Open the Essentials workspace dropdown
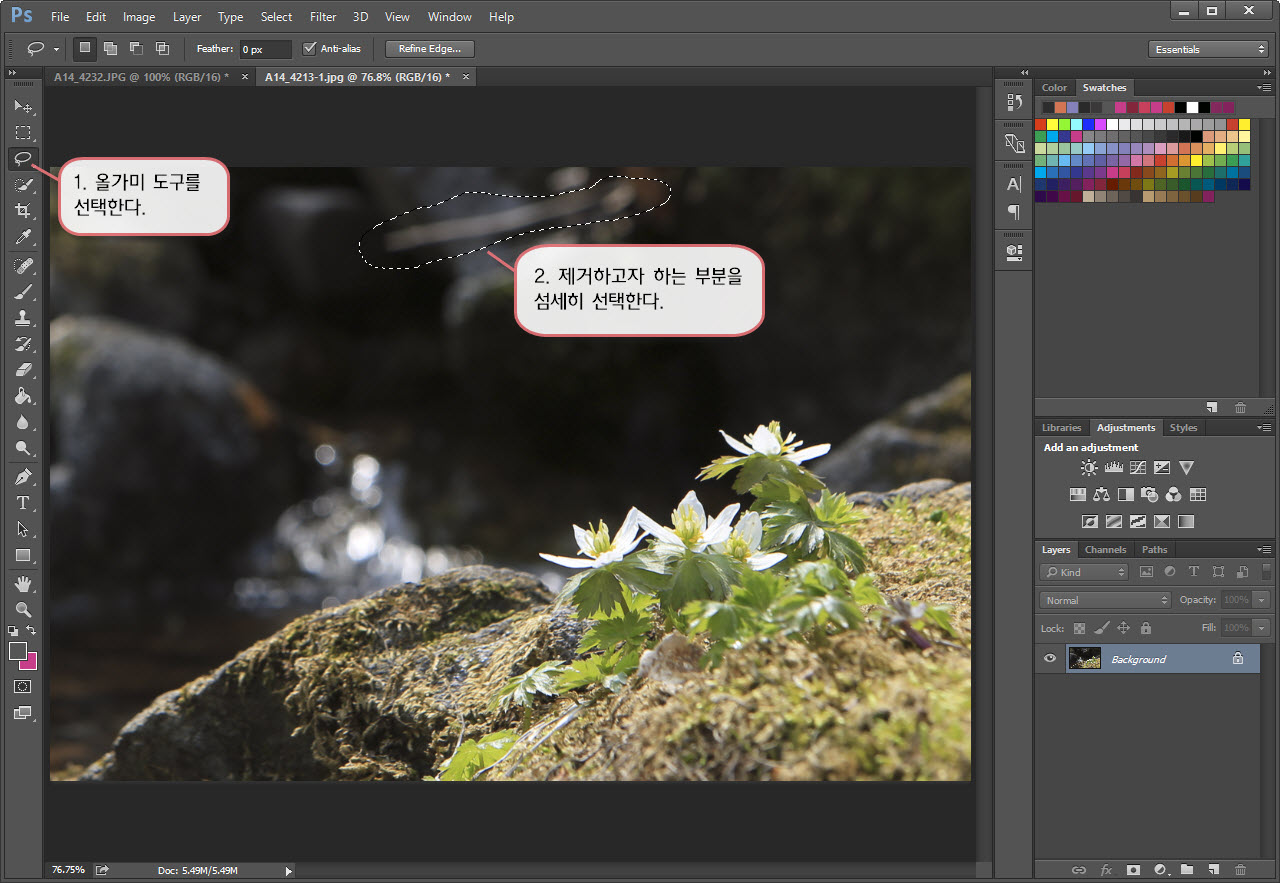 coord(1208,49)
